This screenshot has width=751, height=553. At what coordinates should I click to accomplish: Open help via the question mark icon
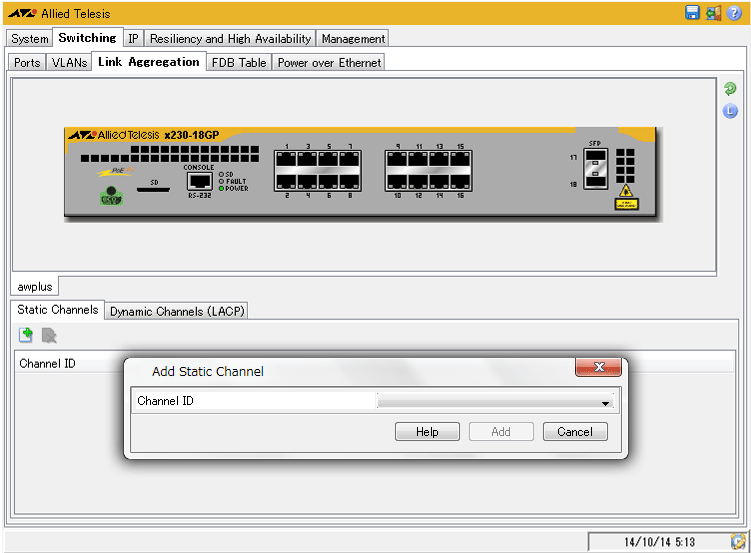734,13
